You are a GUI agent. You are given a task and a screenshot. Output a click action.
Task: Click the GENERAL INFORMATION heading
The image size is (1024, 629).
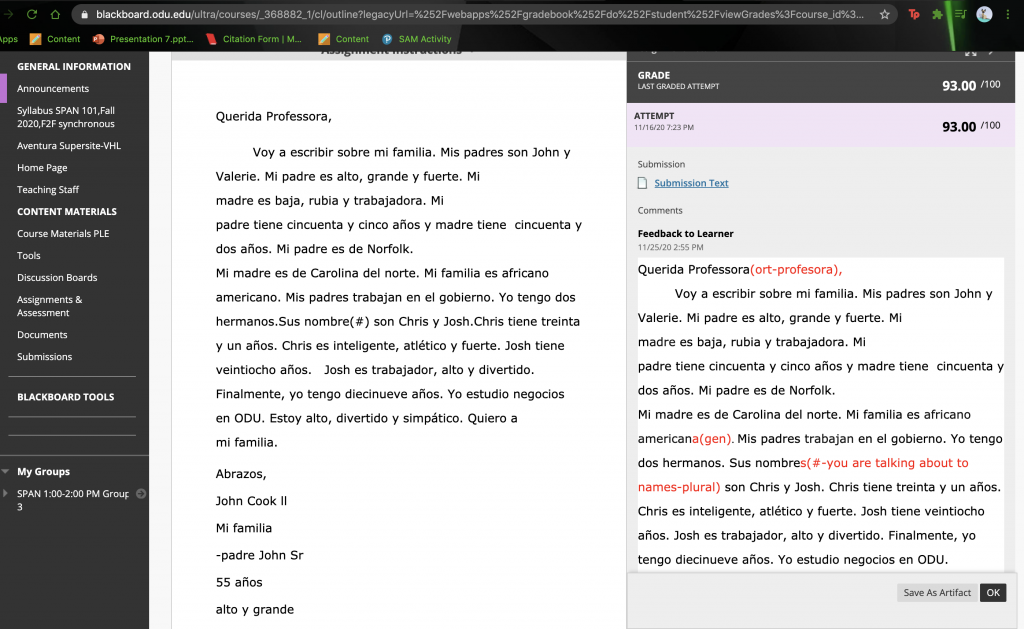(x=74, y=67)
